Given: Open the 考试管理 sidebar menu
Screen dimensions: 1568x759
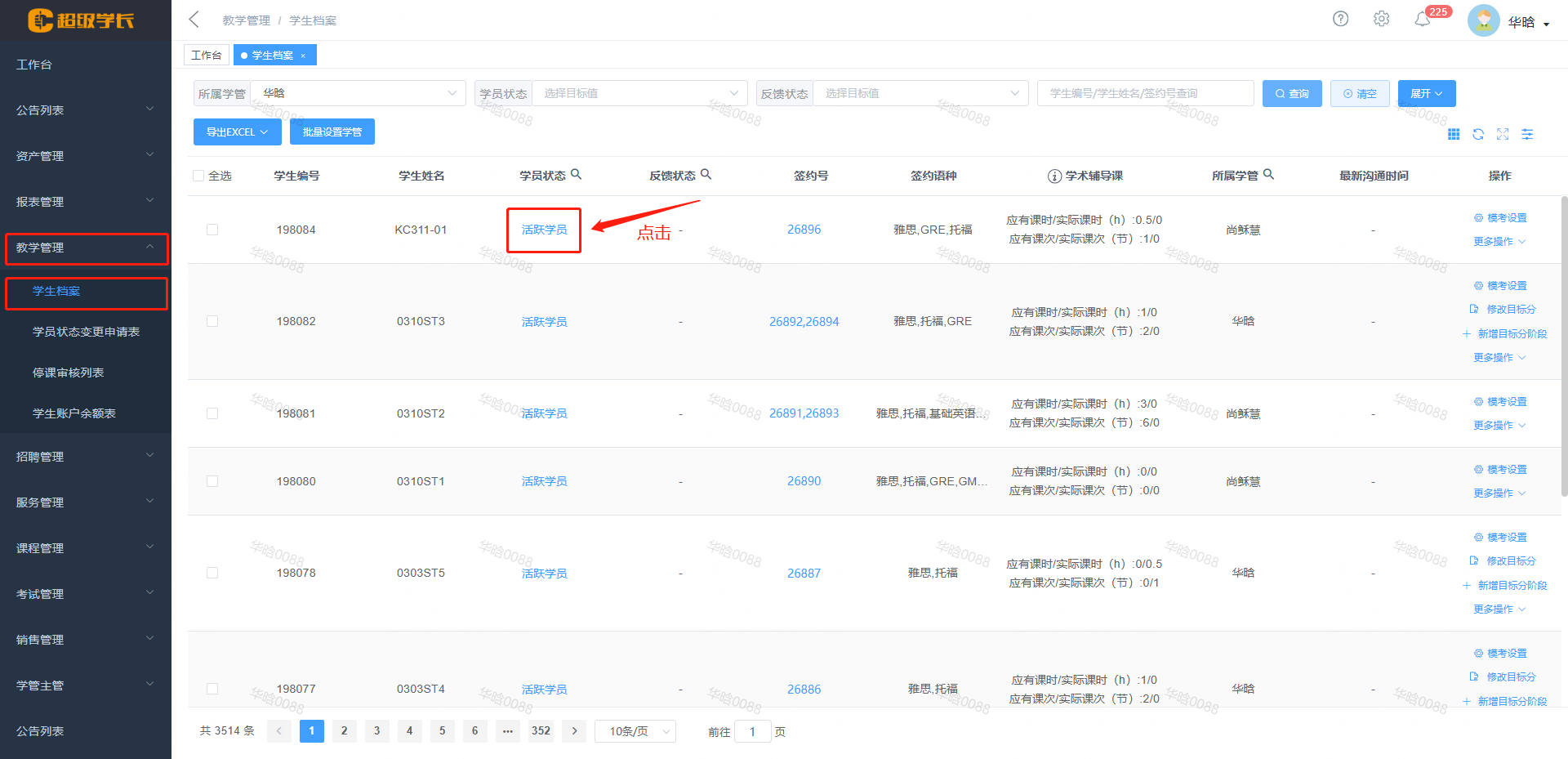Looking at the screenshot, I should click(38, 593).
